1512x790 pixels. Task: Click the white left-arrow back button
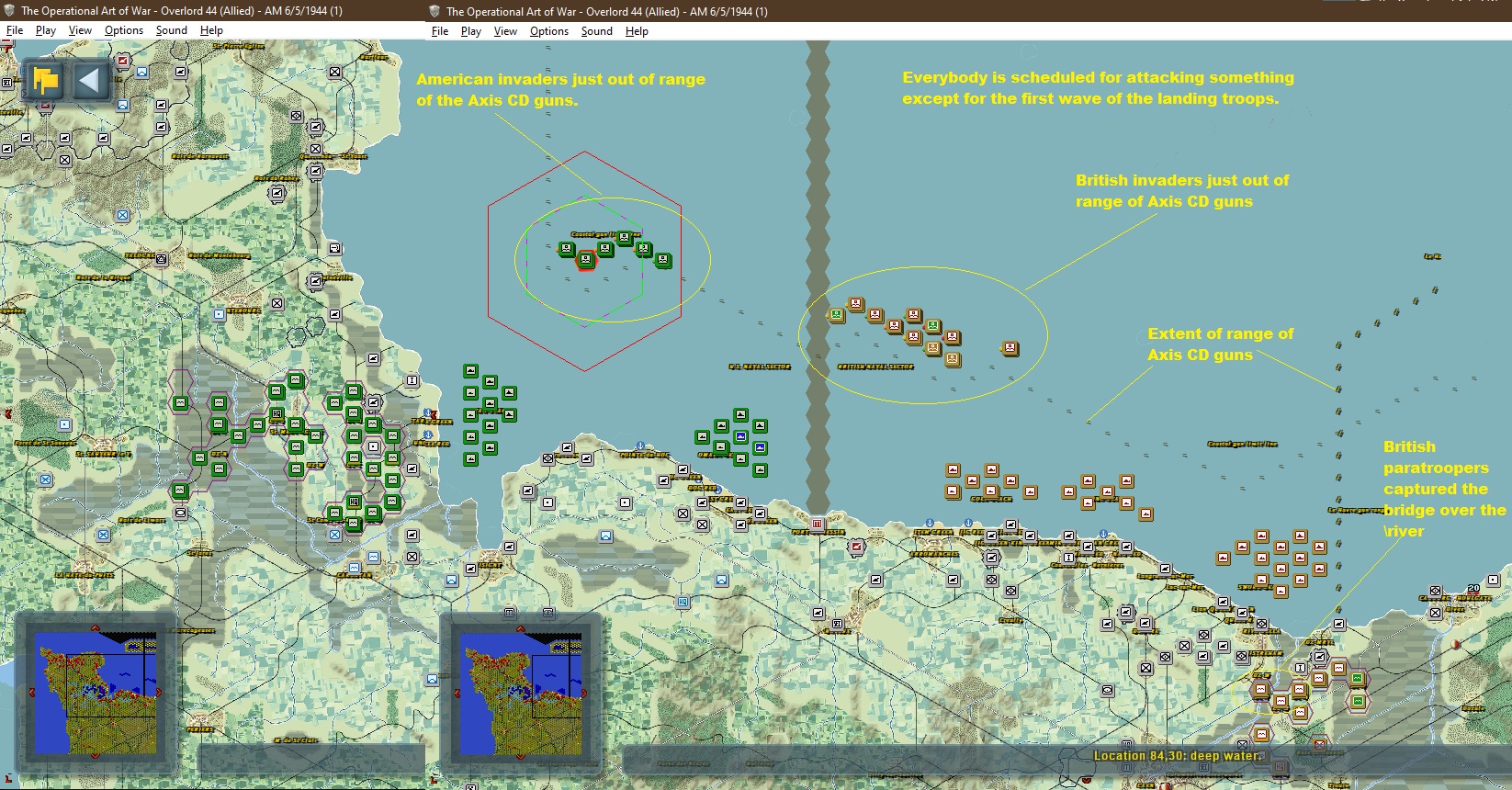(89, 81)
